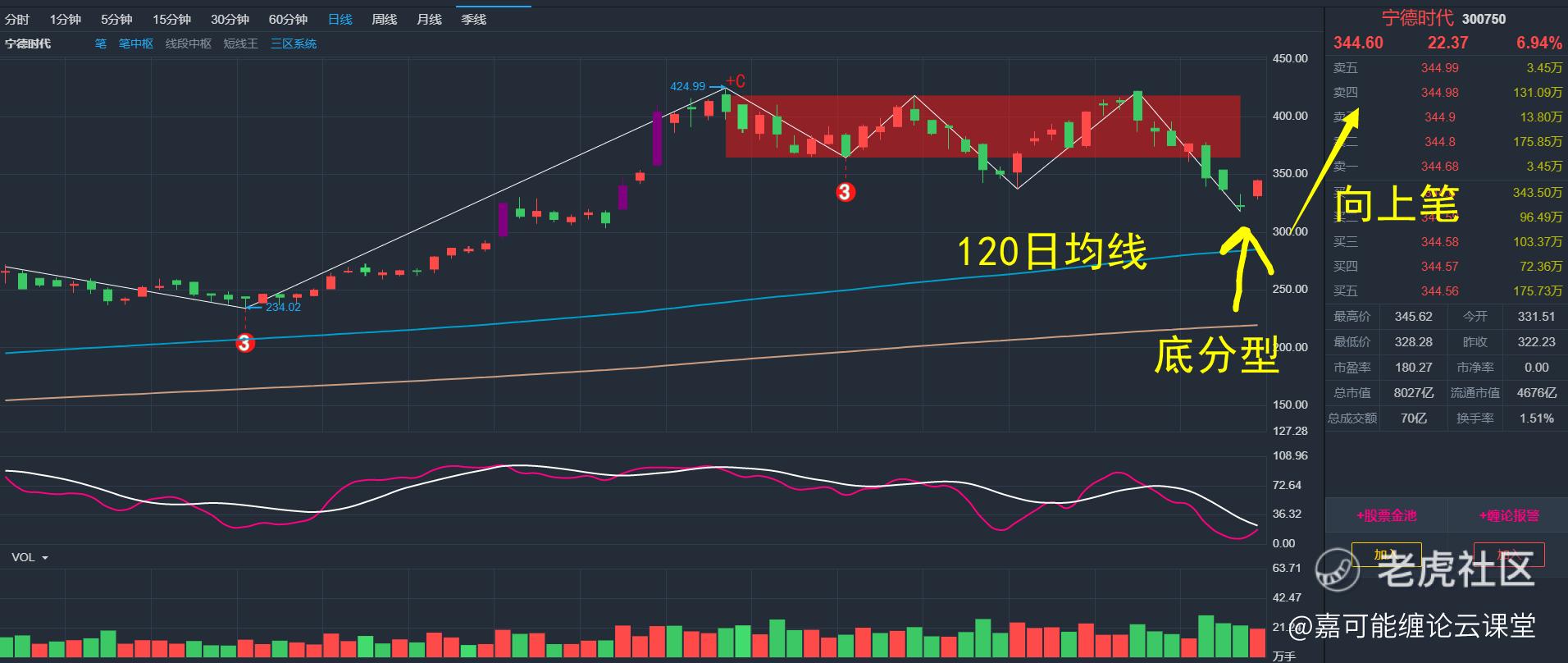Click the 250.00 price axis label

(1290, 289)
